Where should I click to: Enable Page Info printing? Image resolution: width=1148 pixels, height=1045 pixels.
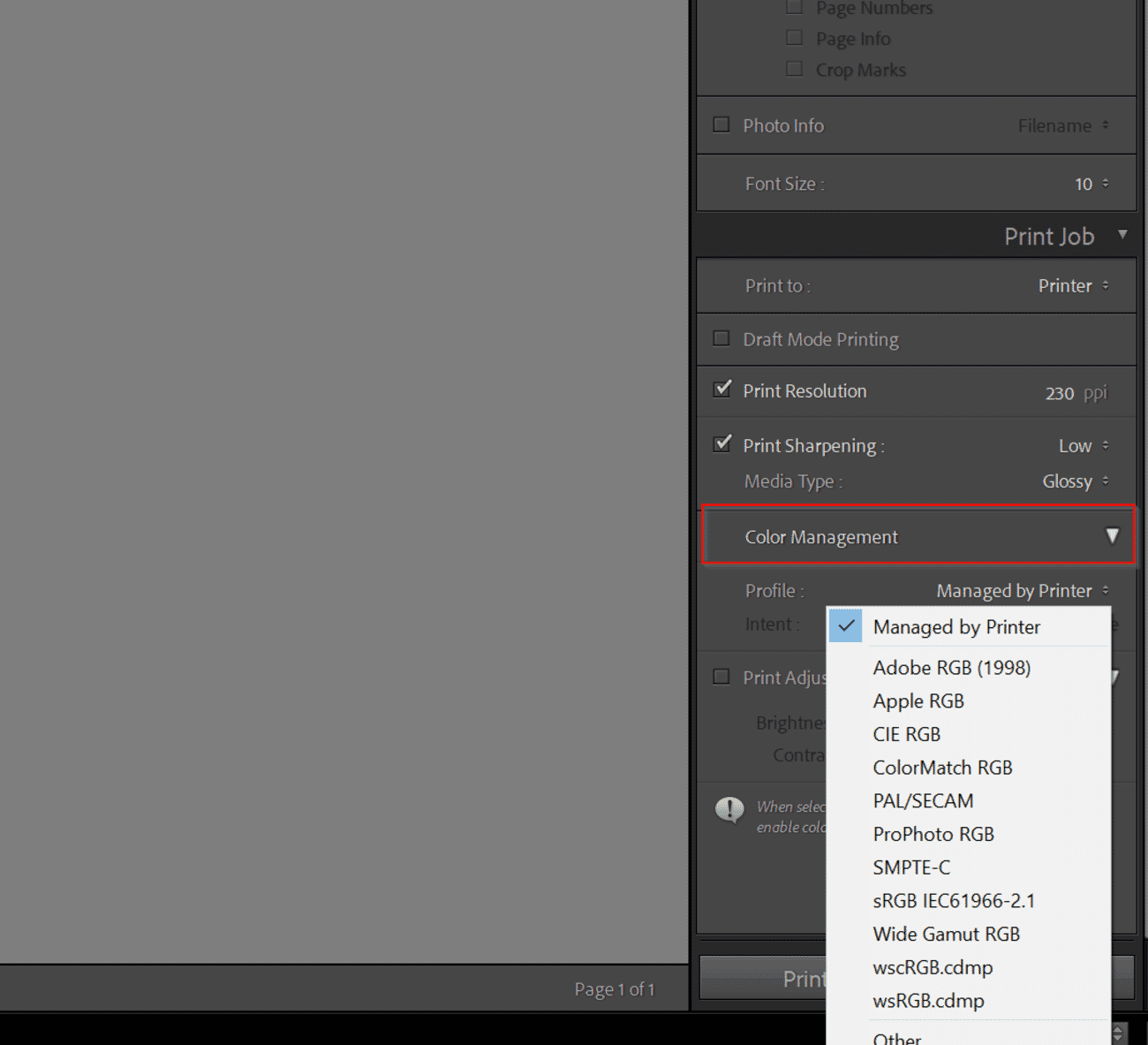click(794, 37)
